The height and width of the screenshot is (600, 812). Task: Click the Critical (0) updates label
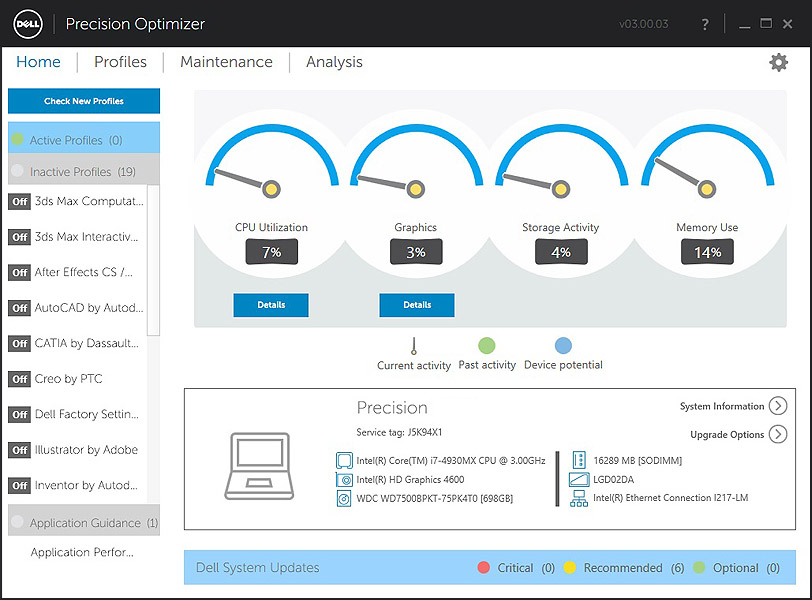526,568
